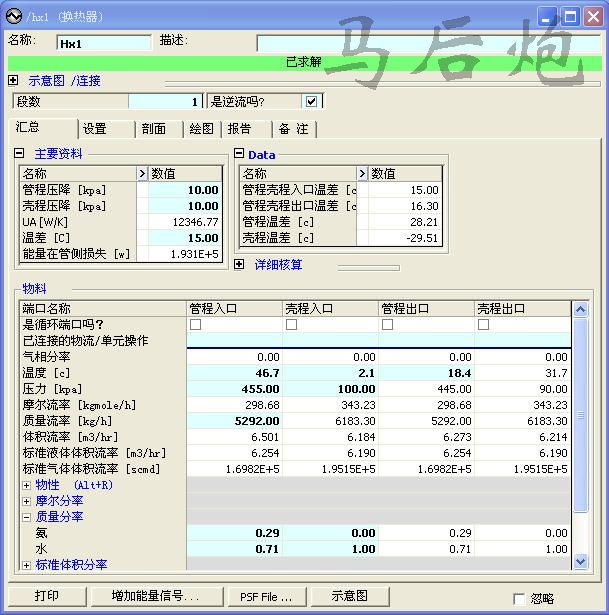The image size is (609, 615).
Task: Check the 忽略 checkbox
Action: tap(519, 598)
